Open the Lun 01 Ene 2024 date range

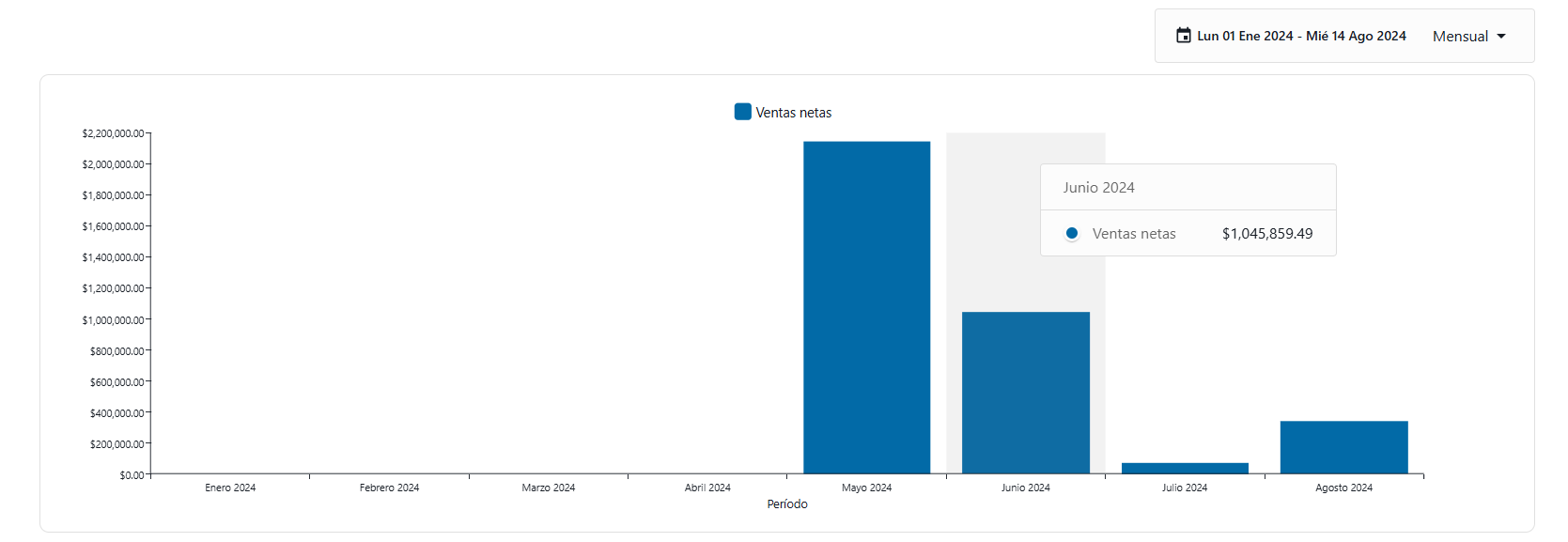coord(1301,36)
